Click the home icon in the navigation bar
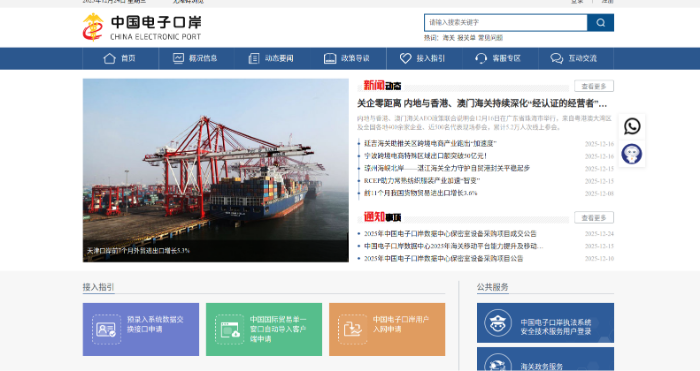Screen dimensions: 700x371 109,58
